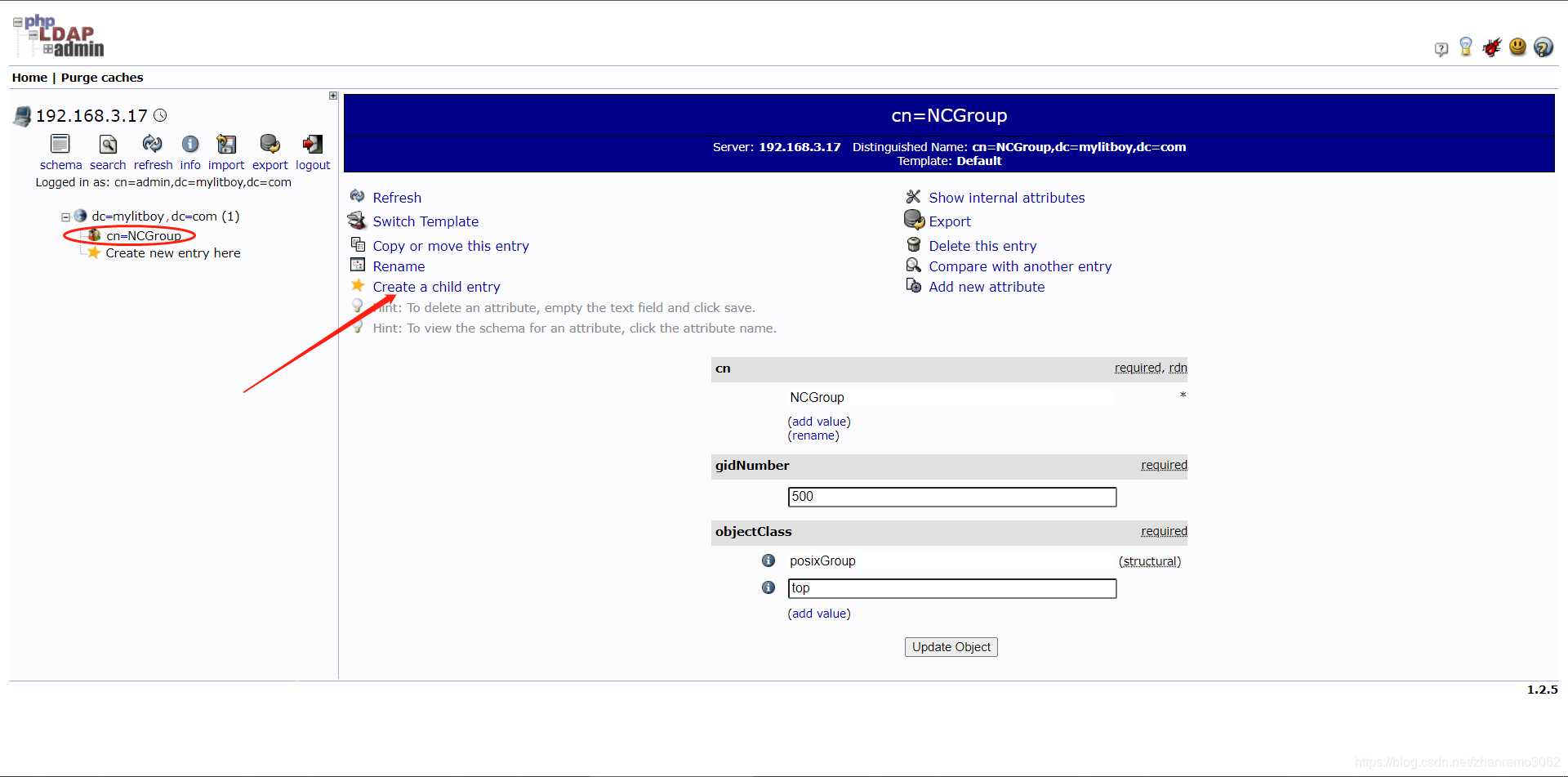Click the smiley donate icon in top bar
Viewport: 1568px width, 777px height.
tap(1517, 47)
